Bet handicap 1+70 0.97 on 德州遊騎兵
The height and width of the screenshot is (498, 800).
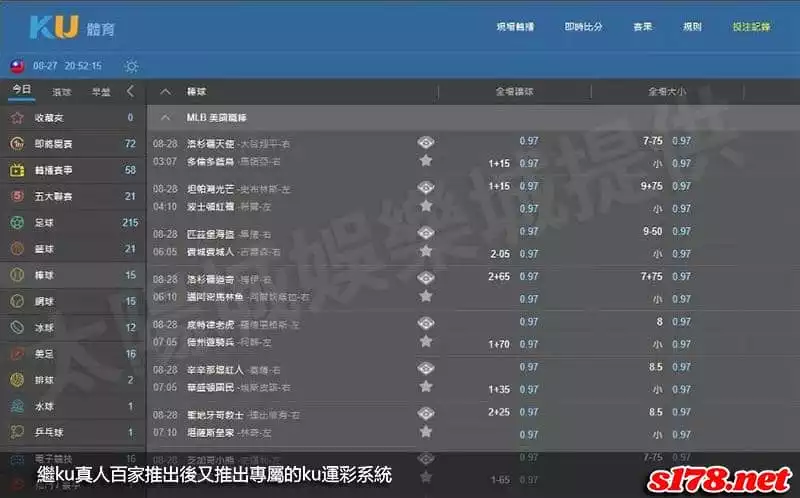click(x=513, y=344)
